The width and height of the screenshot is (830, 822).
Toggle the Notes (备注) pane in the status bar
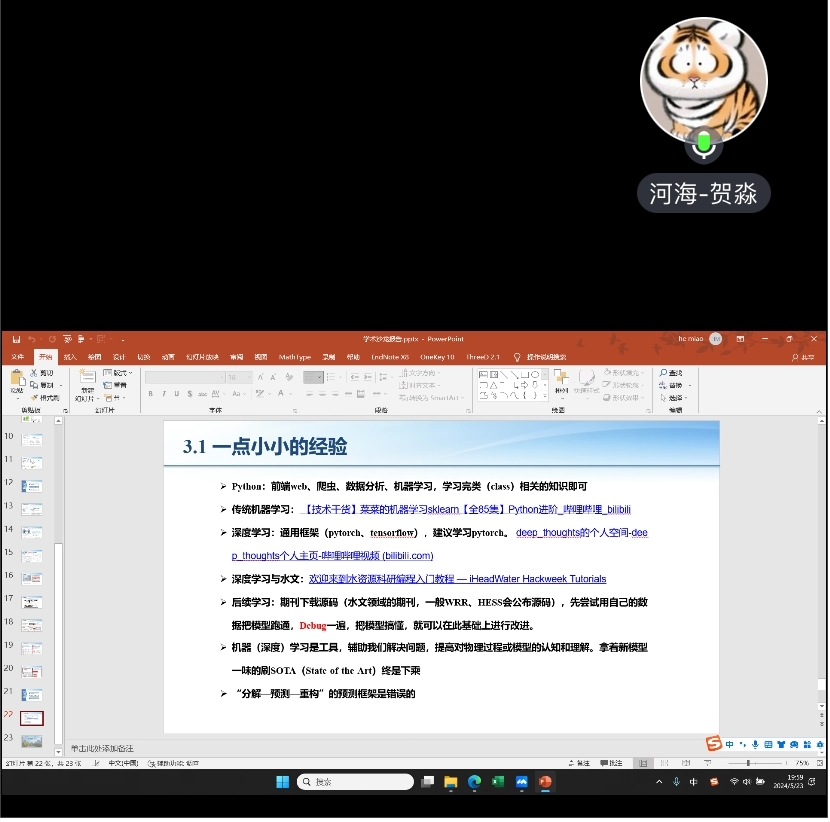pos(580,764)
